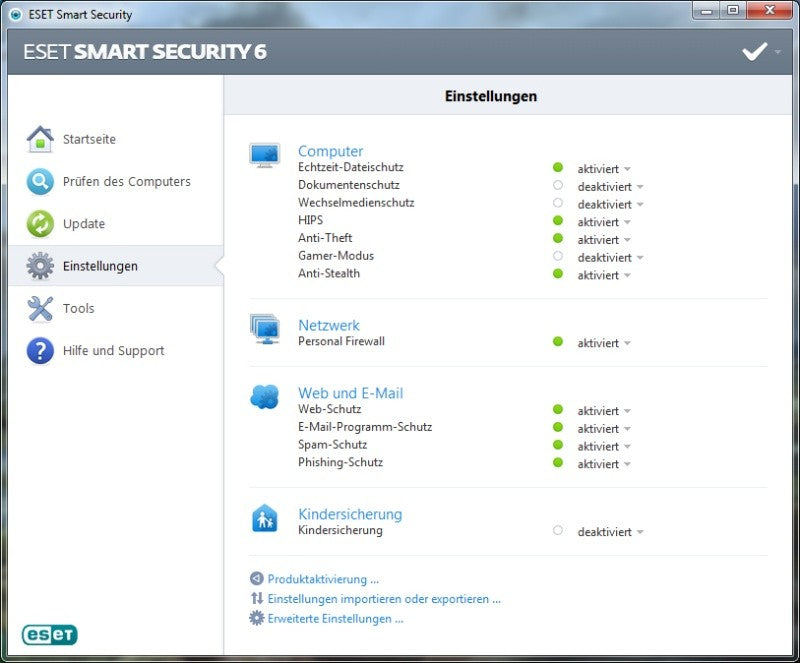This screenshot has width=800, height=663.
Task: Click the Anti-Theft setting label
Action: (325, 238)
